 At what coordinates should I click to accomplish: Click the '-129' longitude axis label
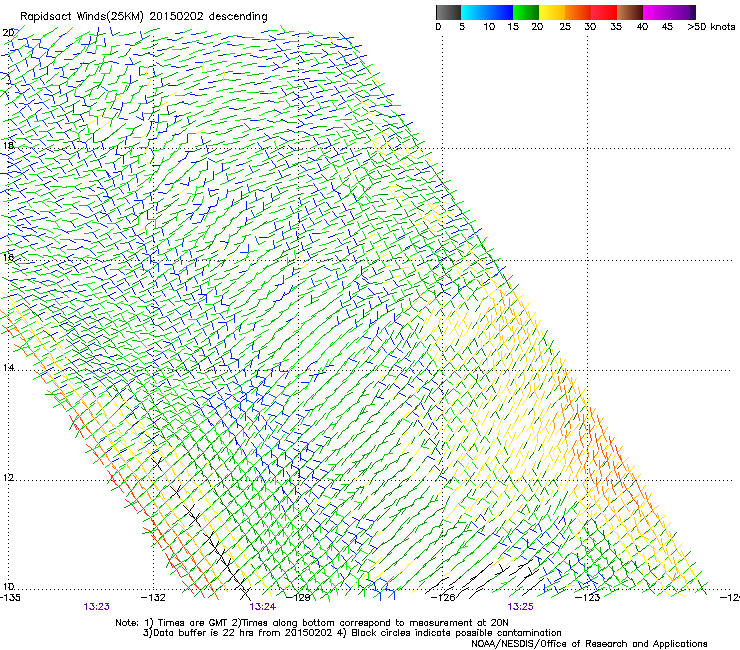click(299, 598)
